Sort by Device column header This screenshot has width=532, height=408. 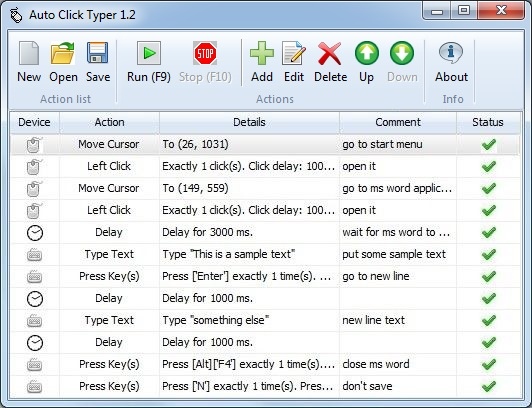pos(34,122)
